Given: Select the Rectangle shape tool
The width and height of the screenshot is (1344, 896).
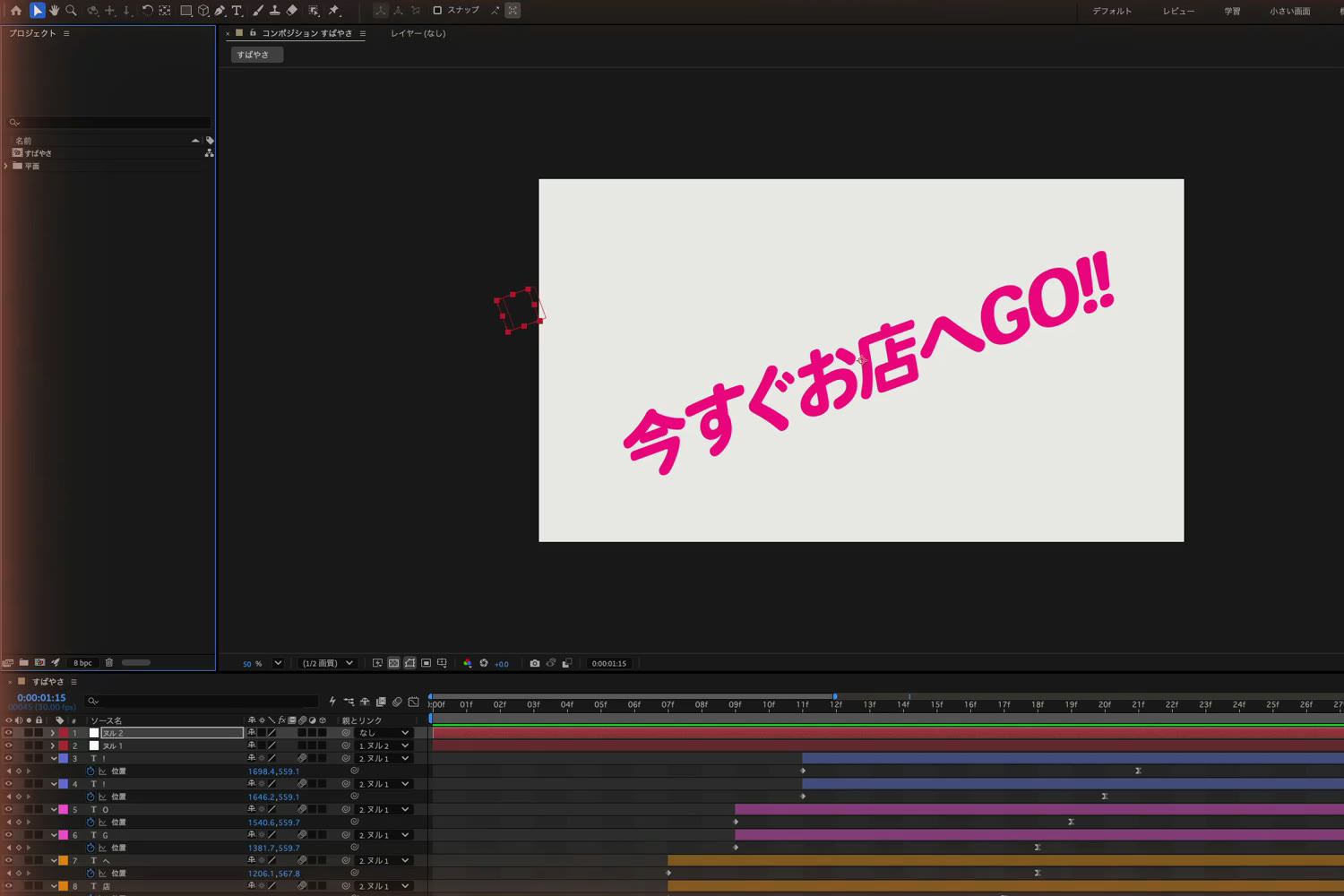Looking at the screenshot, I should tap(185, 11).
